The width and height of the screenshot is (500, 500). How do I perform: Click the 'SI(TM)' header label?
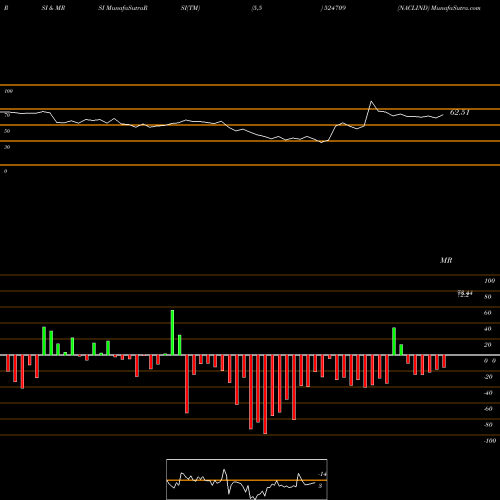coord(190,8)
